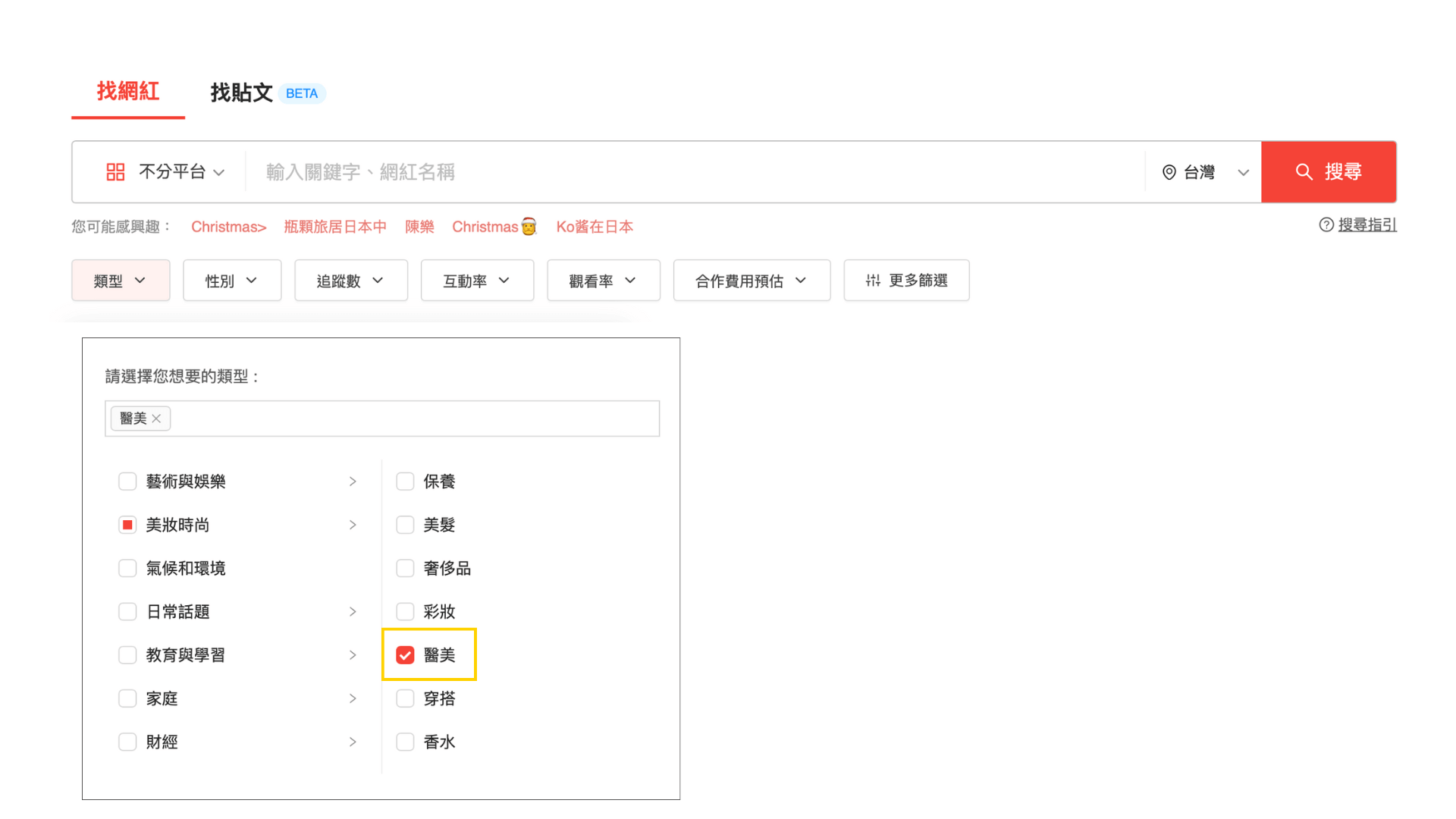Screen dimensions: 1456x819
Task: Check the 美髮 checkbox
Action: point(405,525)
